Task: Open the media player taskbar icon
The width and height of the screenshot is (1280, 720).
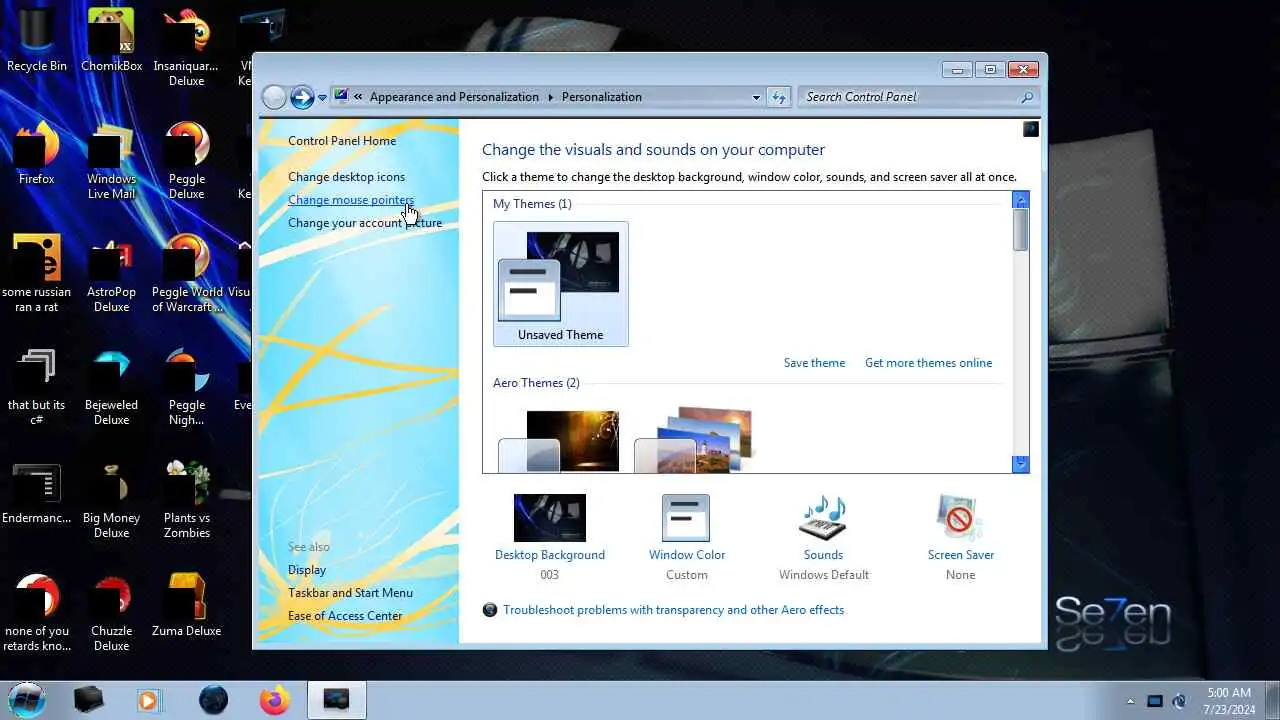Action: pos(149,701)
